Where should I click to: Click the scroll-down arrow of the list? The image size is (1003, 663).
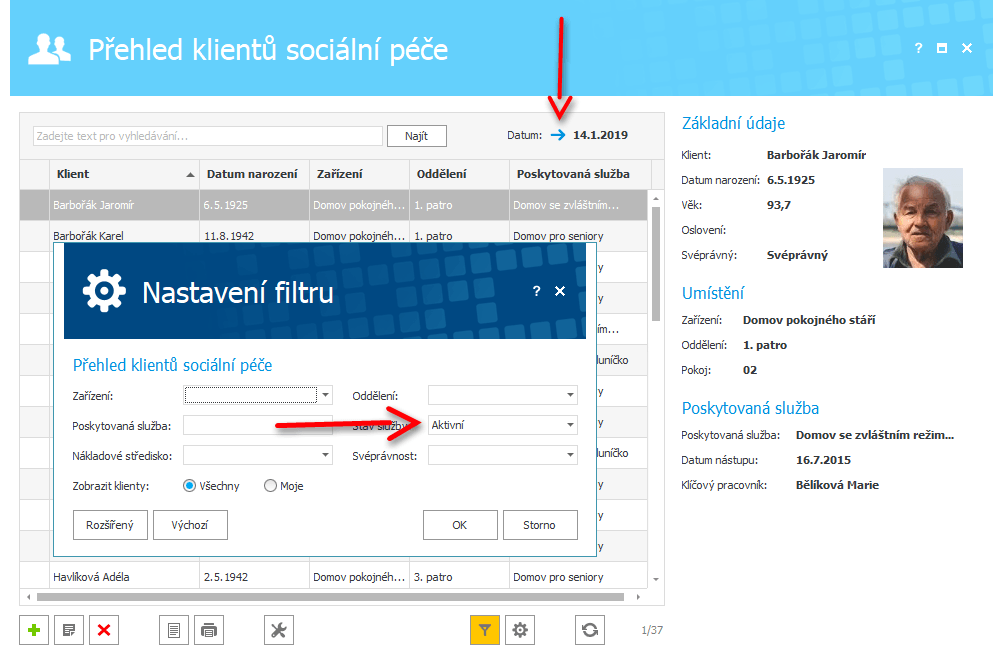point(656,579)
